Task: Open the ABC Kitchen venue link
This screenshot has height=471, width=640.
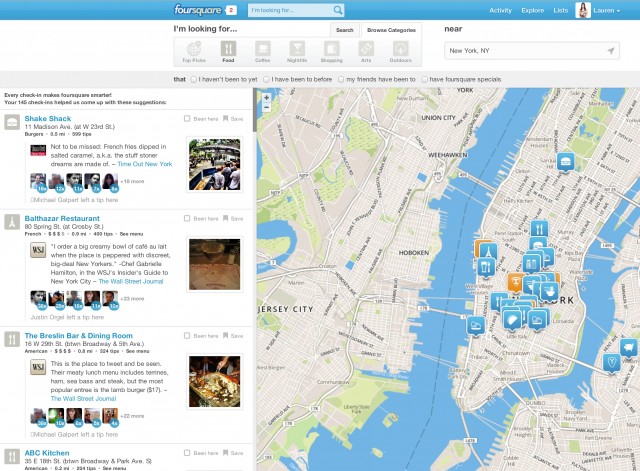Action: pos(47,453)
